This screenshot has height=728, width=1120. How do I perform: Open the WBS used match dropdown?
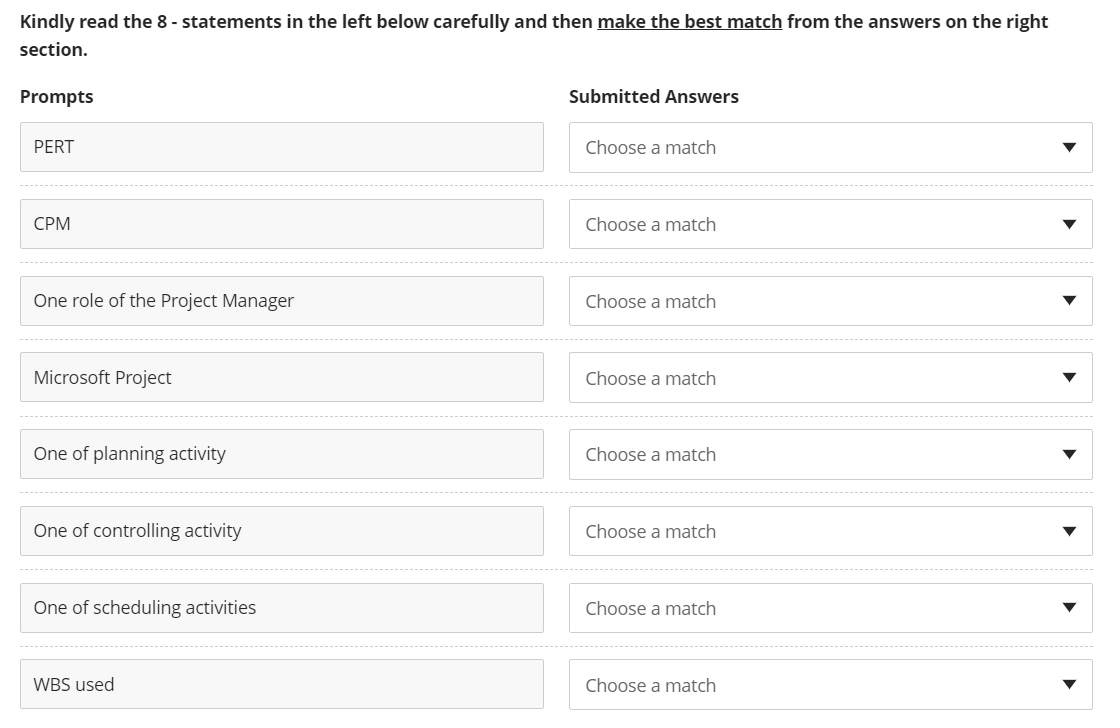click(x=830, y=685)
